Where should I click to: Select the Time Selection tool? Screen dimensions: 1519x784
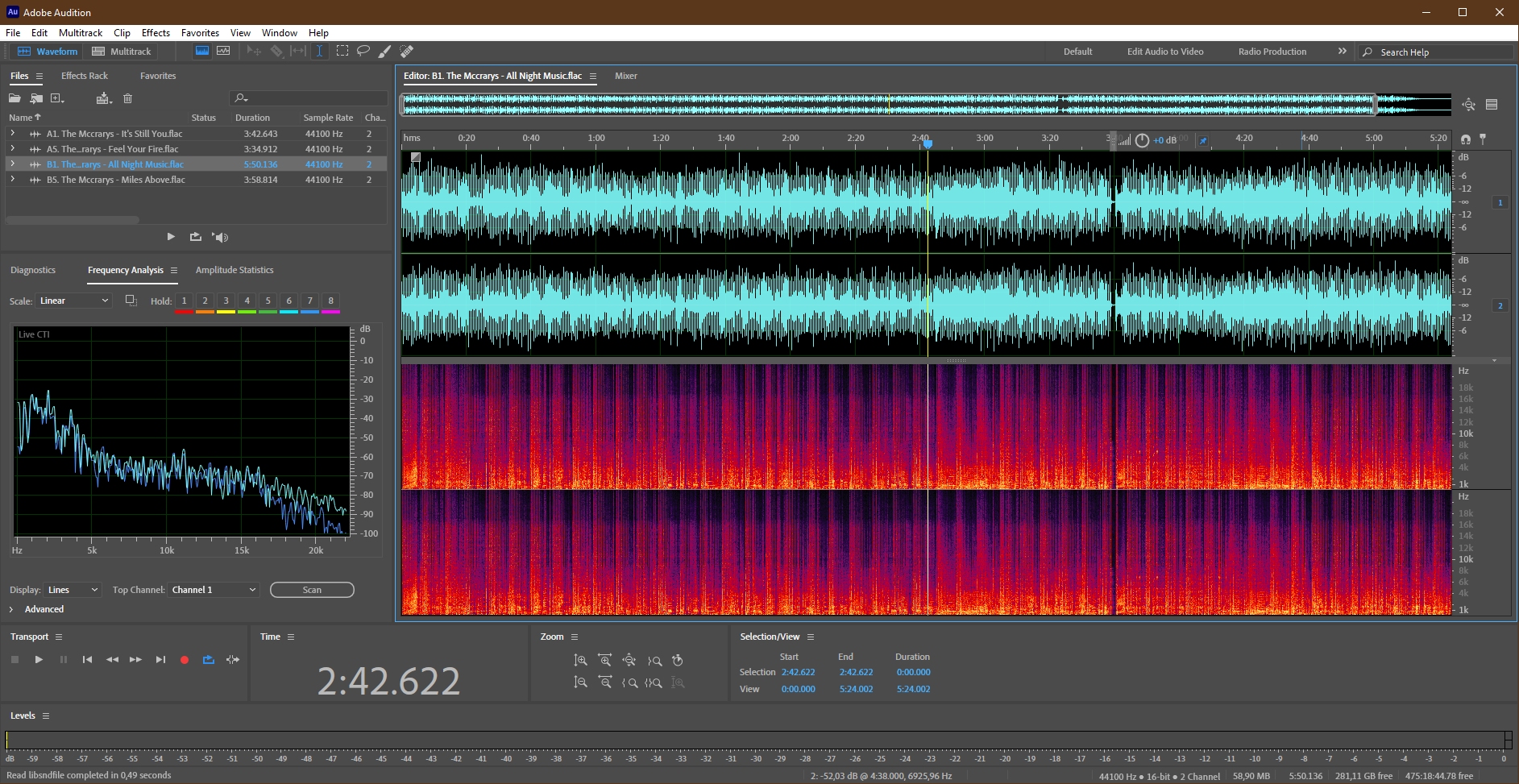(x=319, y=51)
